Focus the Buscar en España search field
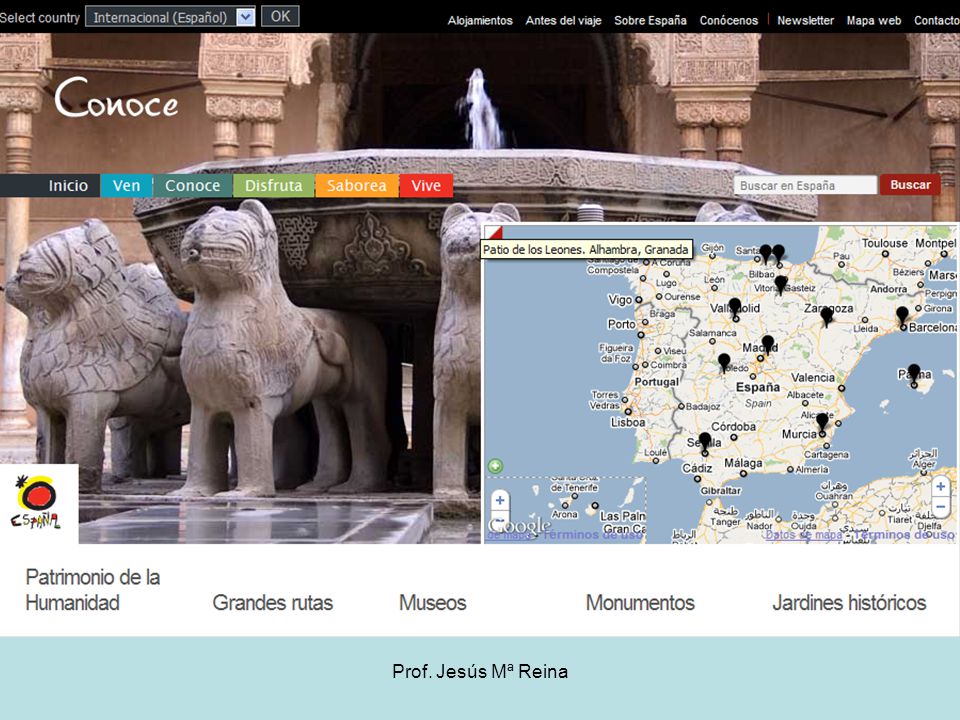The height and width of the screenshot is (720, 960). click(x=805, y=185)
